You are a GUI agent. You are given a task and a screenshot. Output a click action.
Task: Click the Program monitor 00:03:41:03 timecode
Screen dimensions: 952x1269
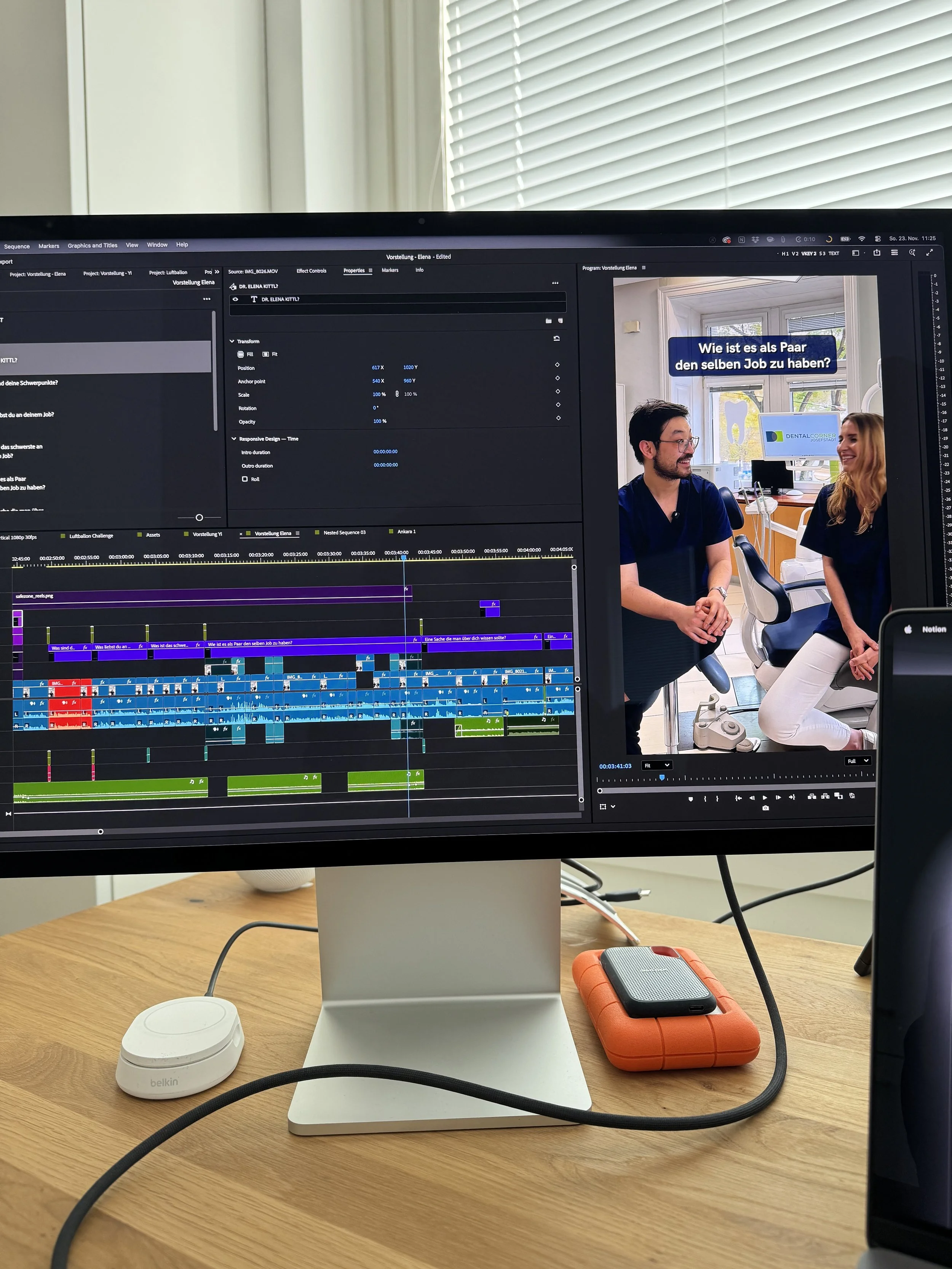click(615, 766)
